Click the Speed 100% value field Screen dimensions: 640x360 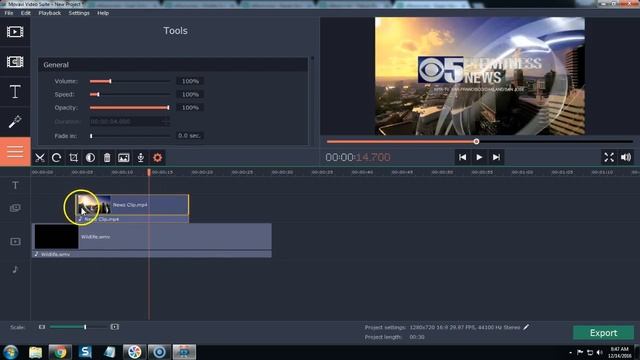point(190,94)
